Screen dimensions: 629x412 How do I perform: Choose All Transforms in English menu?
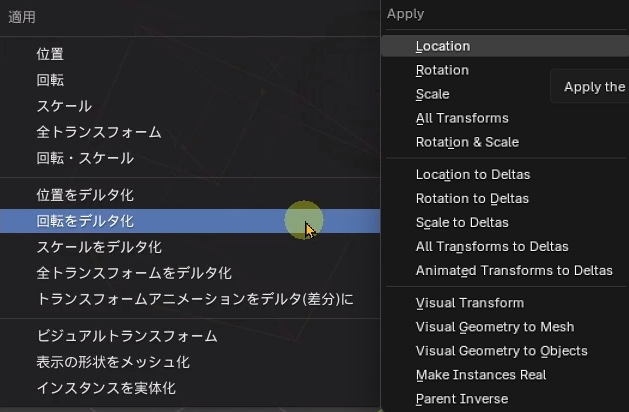tap(462, 118)
